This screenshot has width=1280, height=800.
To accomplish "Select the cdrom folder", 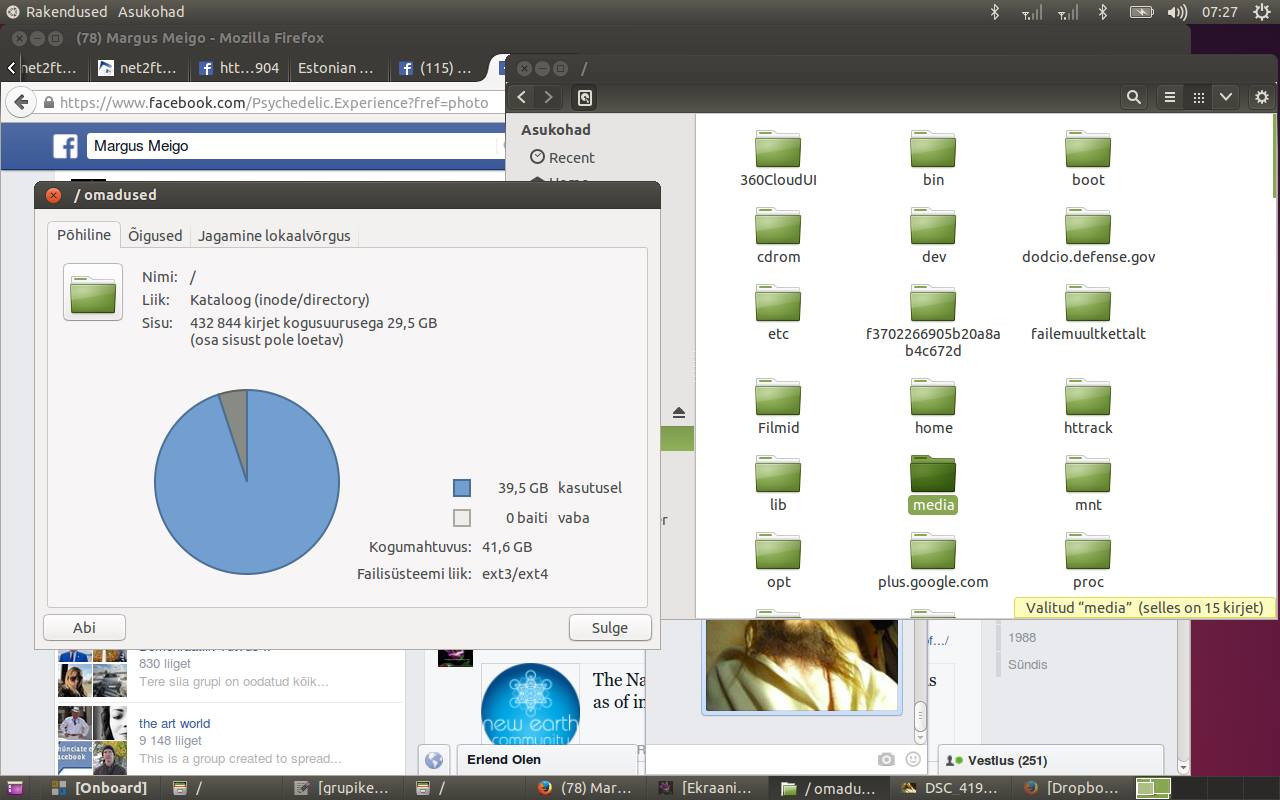I will tap(778, 236).
